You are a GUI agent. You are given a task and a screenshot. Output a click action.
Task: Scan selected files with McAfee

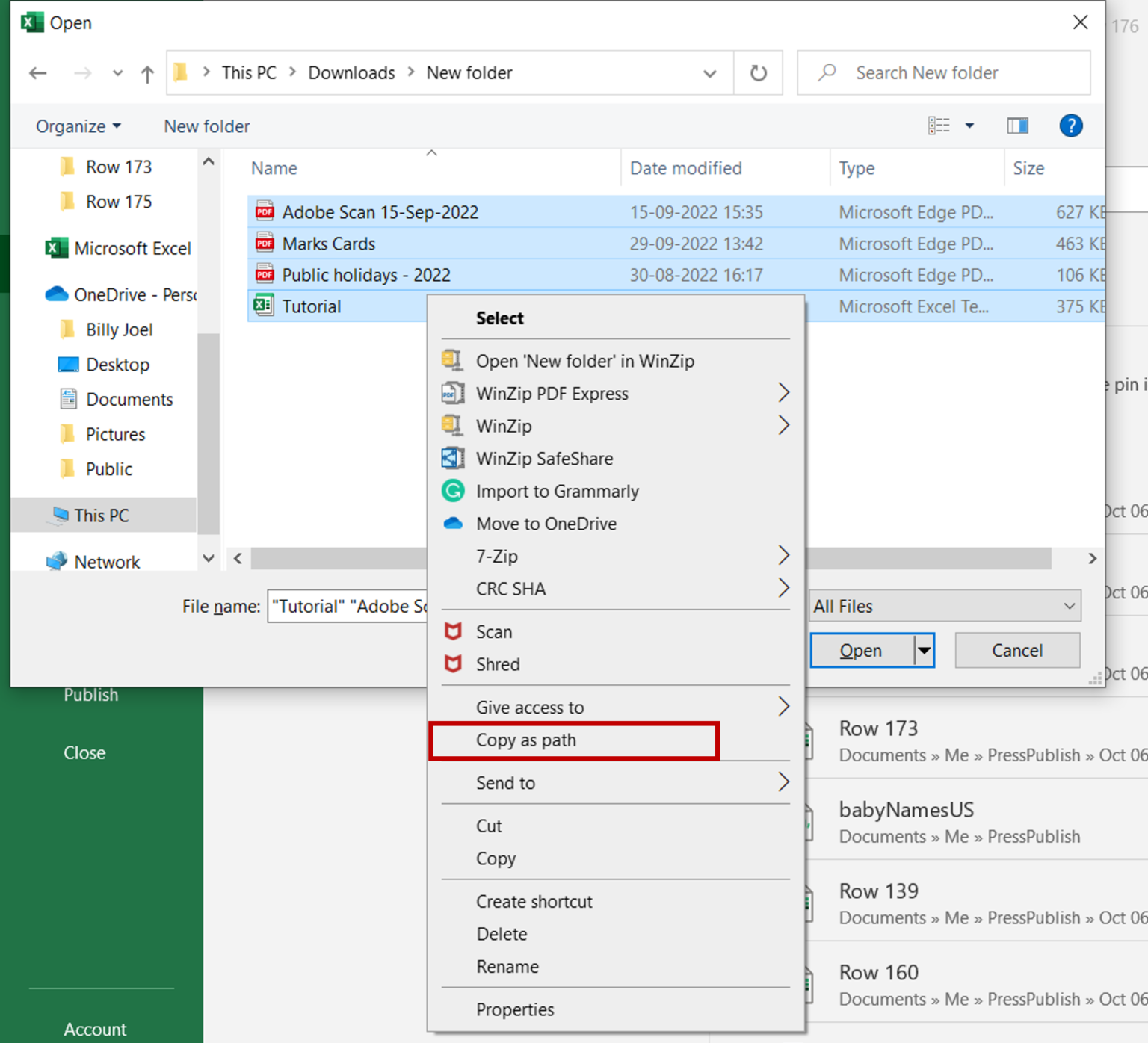[494, 631]
